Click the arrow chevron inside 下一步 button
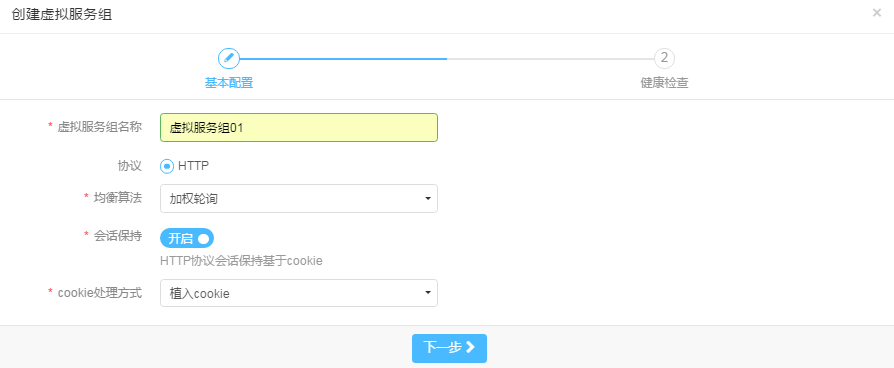The image size is (894, 368). pos(470,347)
